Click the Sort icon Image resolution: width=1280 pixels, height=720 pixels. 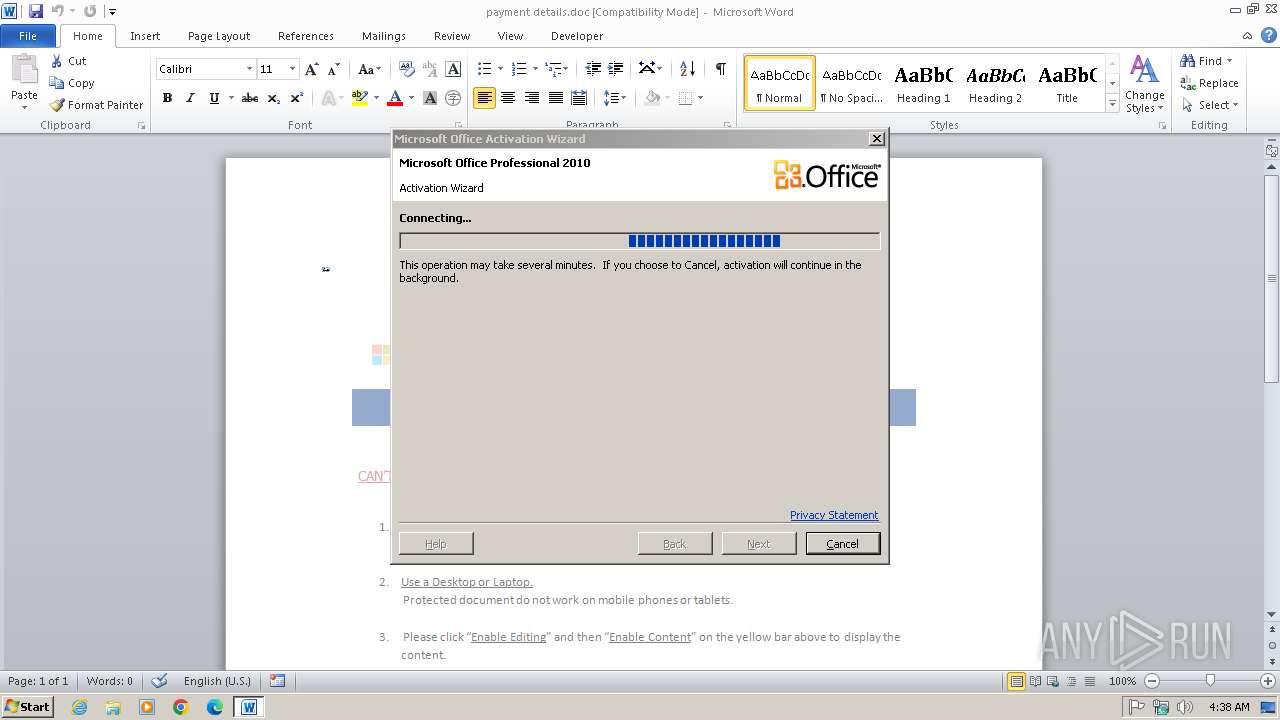pos(687,69)
